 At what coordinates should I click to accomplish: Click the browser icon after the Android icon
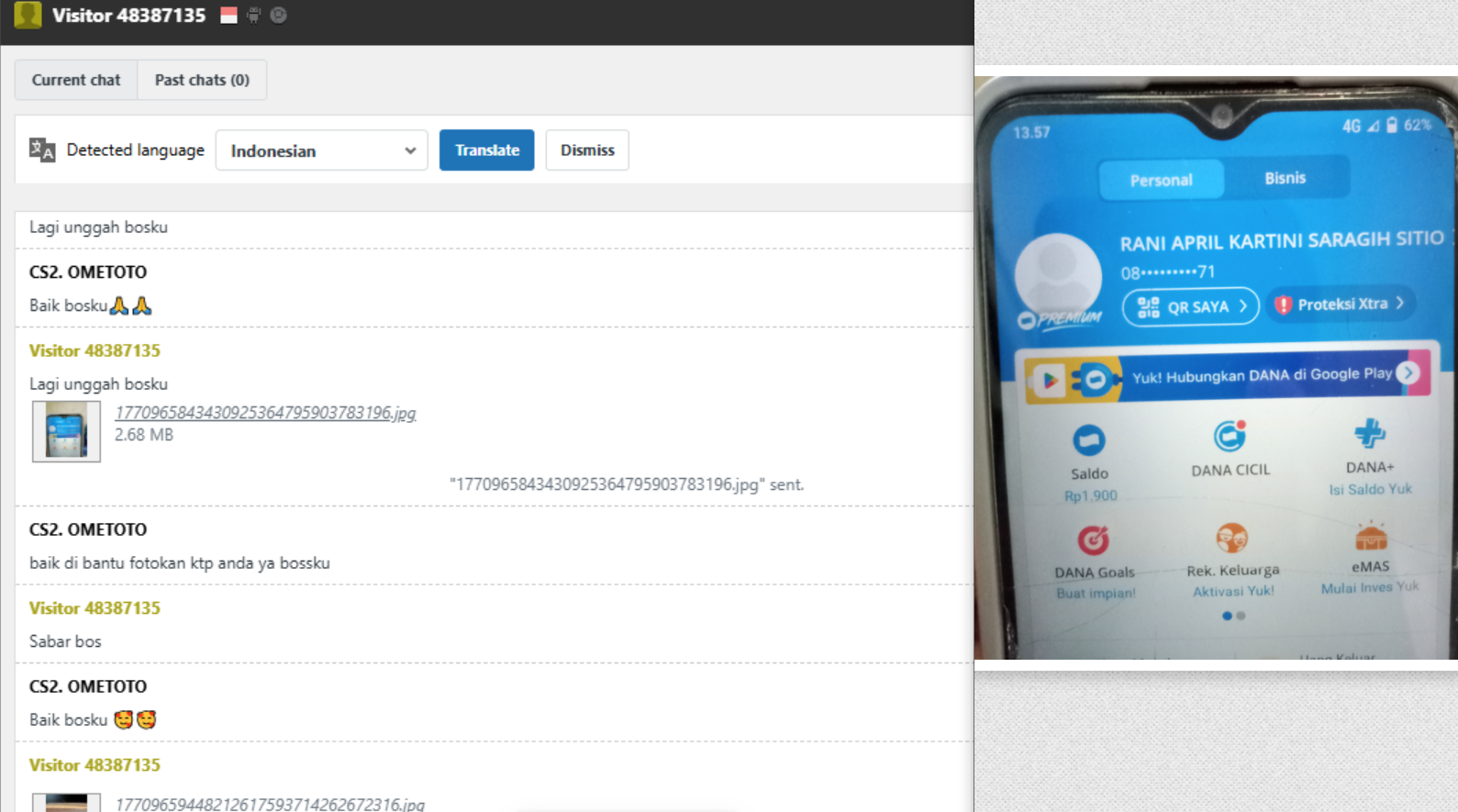[278, 15]
